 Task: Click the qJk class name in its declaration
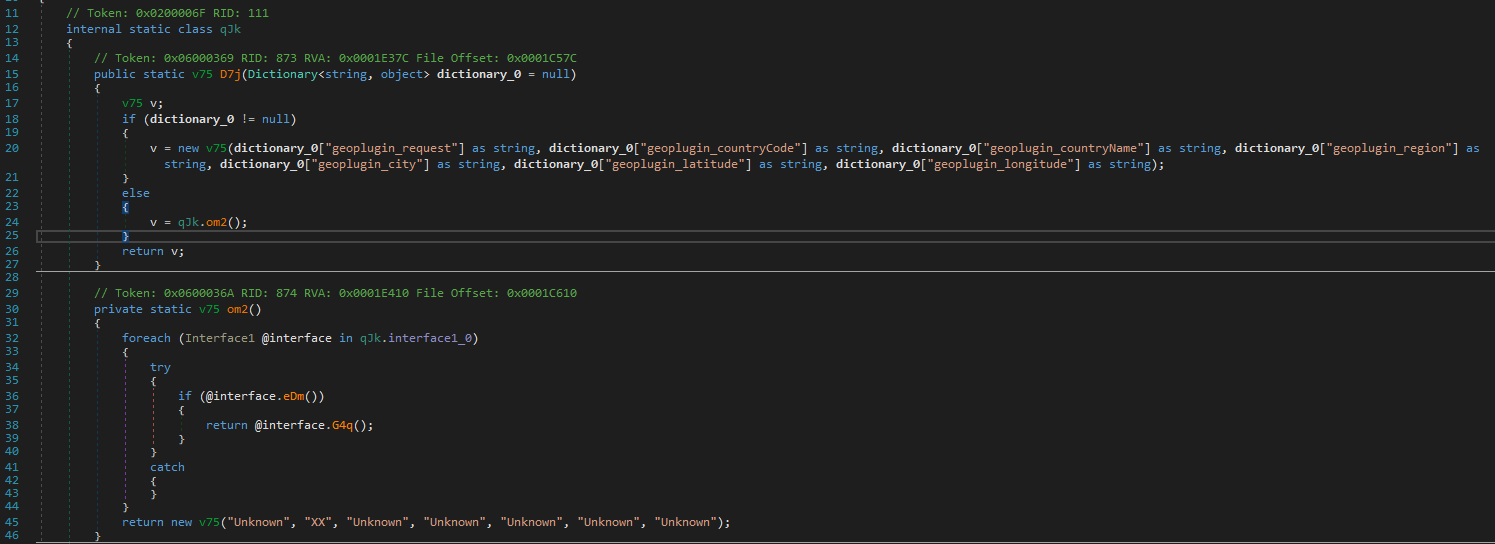(x=230, y=29)
